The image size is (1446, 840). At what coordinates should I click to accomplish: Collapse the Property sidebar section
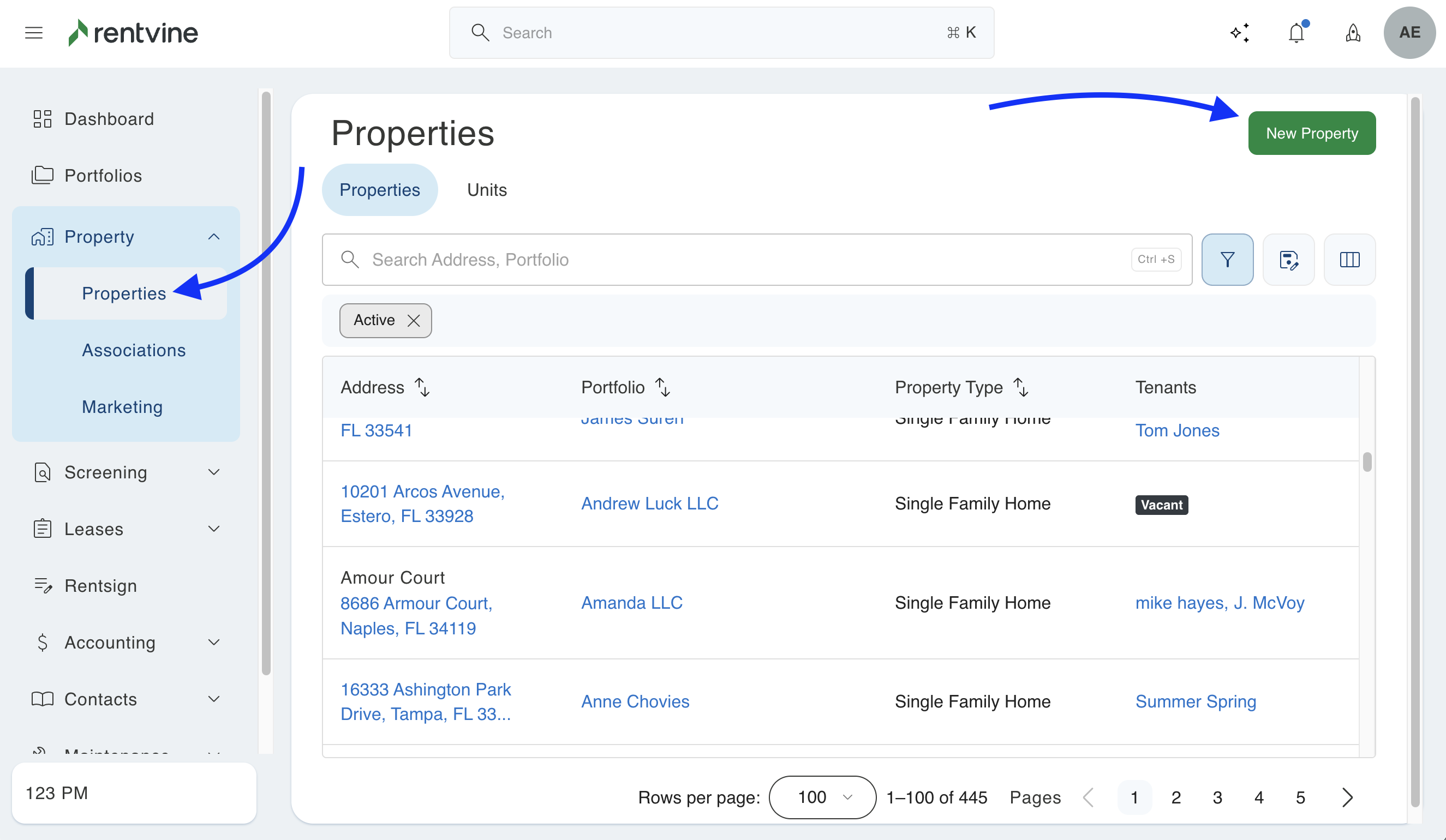[x=213, y=236]
